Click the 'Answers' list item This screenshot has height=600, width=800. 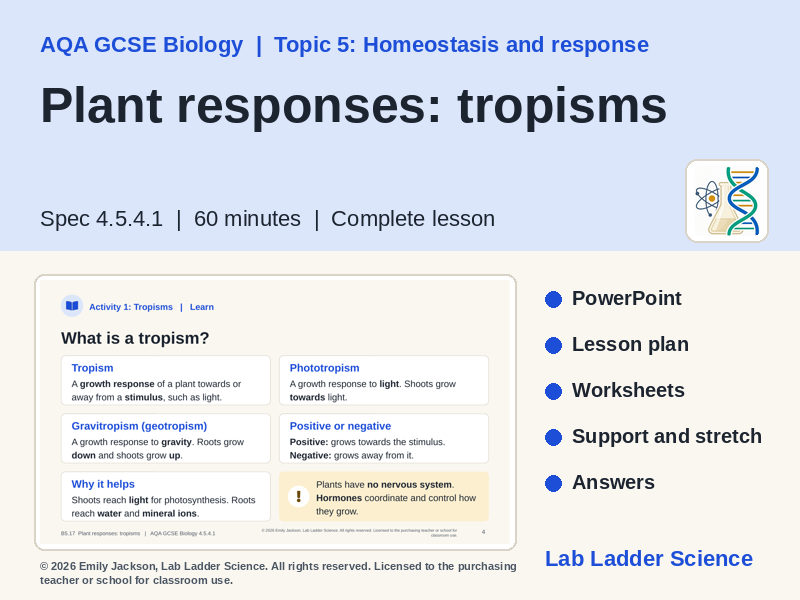[613, 483]
